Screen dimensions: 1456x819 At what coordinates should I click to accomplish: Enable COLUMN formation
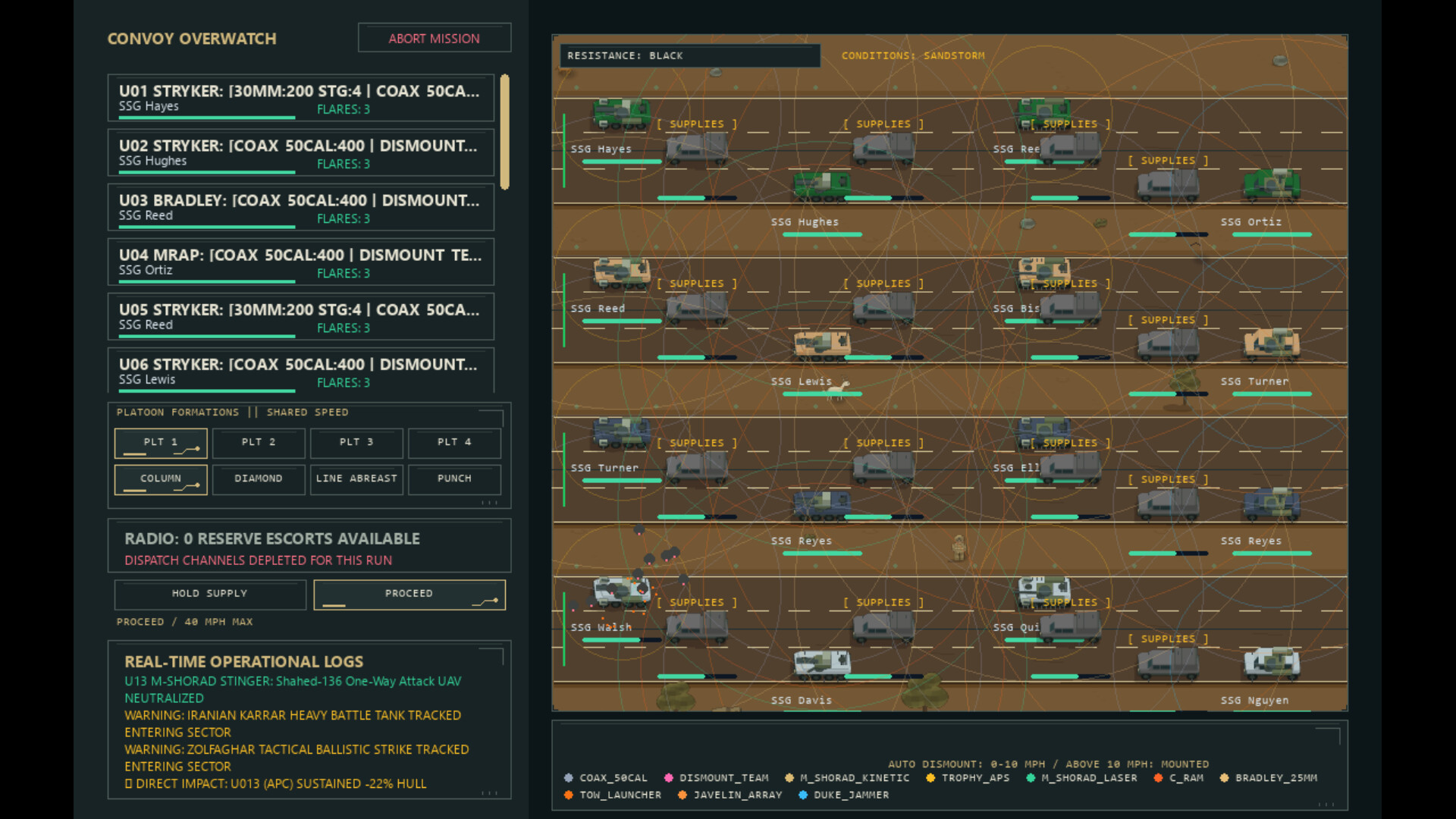point(161,479)
